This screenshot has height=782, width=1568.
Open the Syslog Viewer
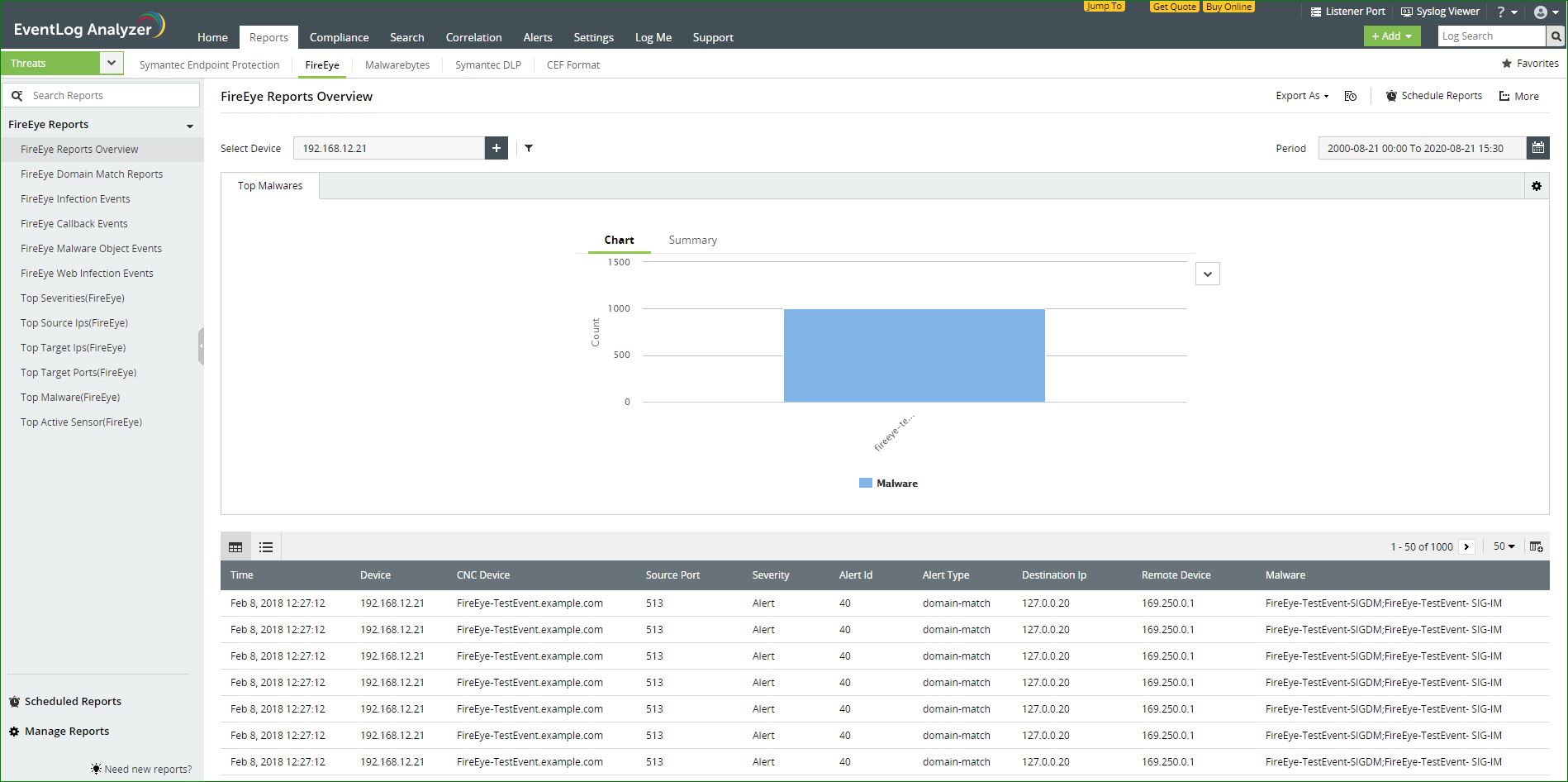pyautogui.click(x=1440, y=11)
